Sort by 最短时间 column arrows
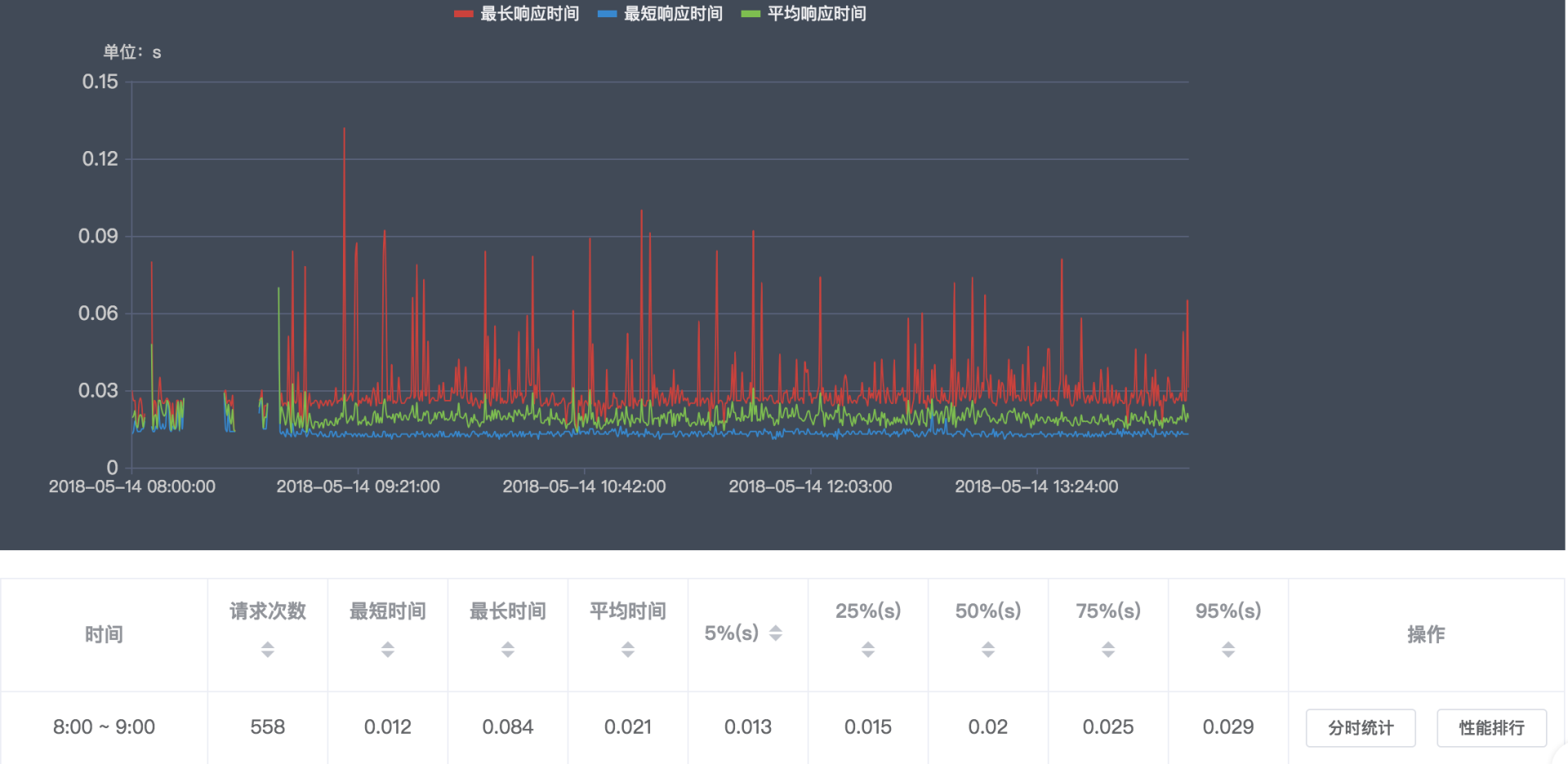This screenshot has width=1568, height=764. click(388, 650)
